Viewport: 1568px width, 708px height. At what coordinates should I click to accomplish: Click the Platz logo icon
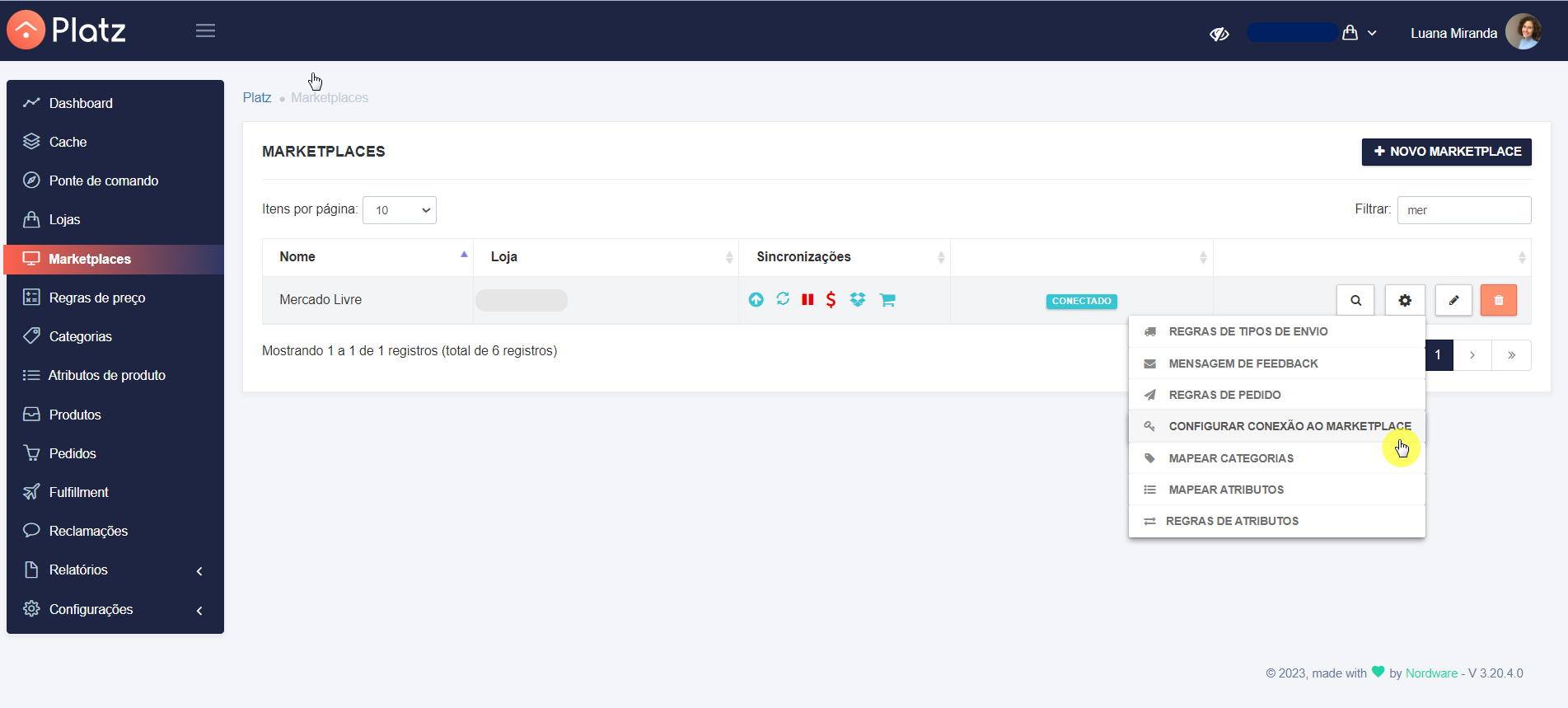(26, 30)
